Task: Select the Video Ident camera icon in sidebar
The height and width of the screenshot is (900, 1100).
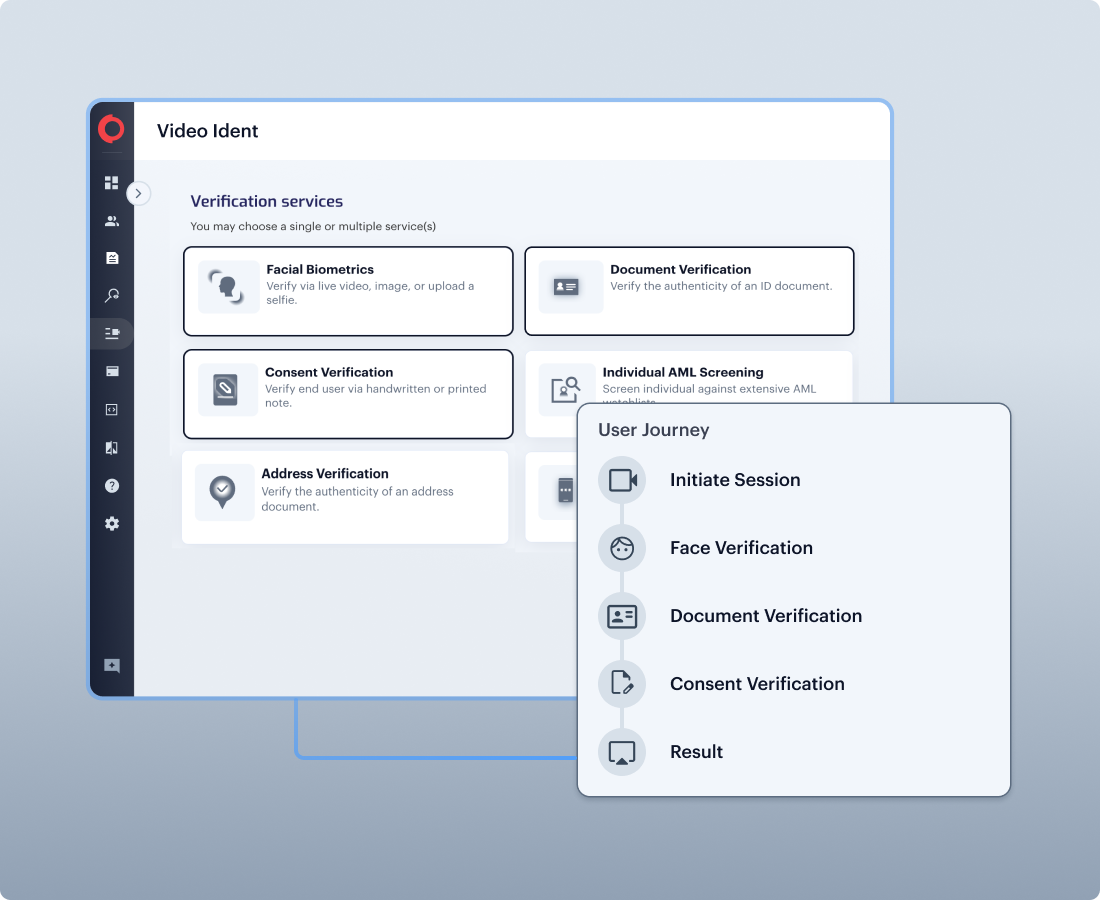Action: (x=111, y=333)
